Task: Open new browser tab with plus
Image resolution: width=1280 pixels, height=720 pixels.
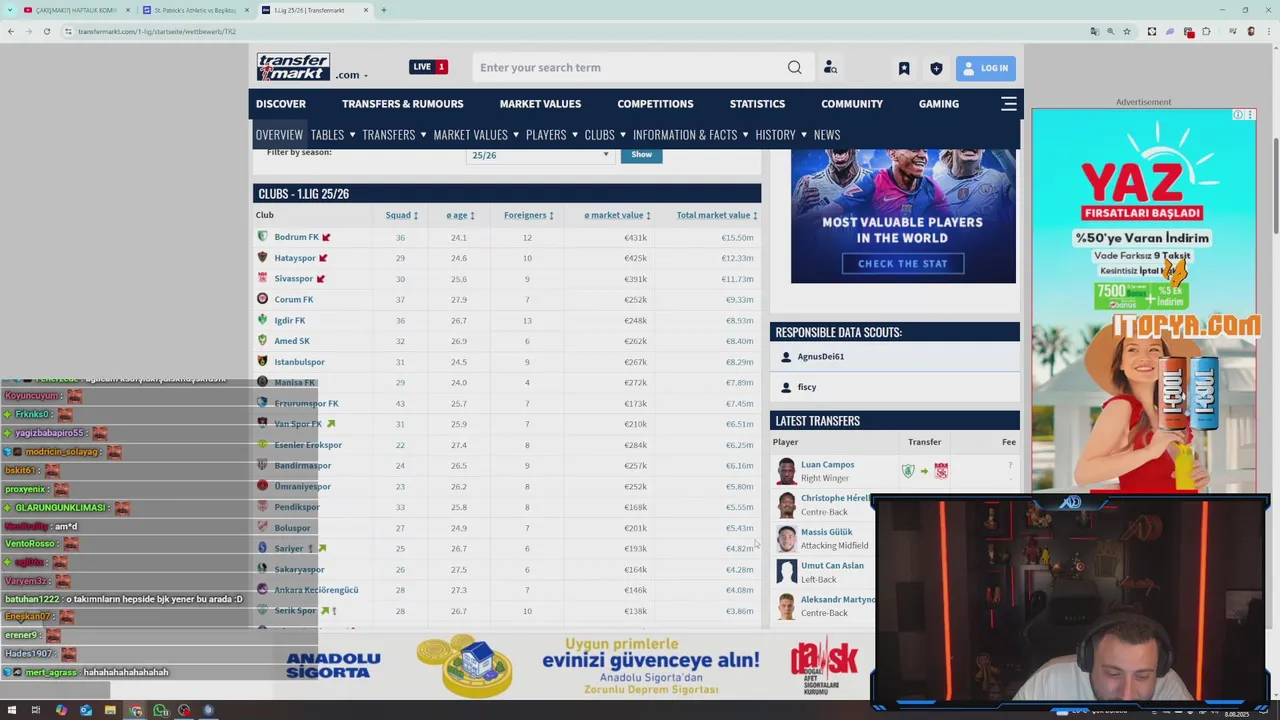Action: click(x=384, y=10)
